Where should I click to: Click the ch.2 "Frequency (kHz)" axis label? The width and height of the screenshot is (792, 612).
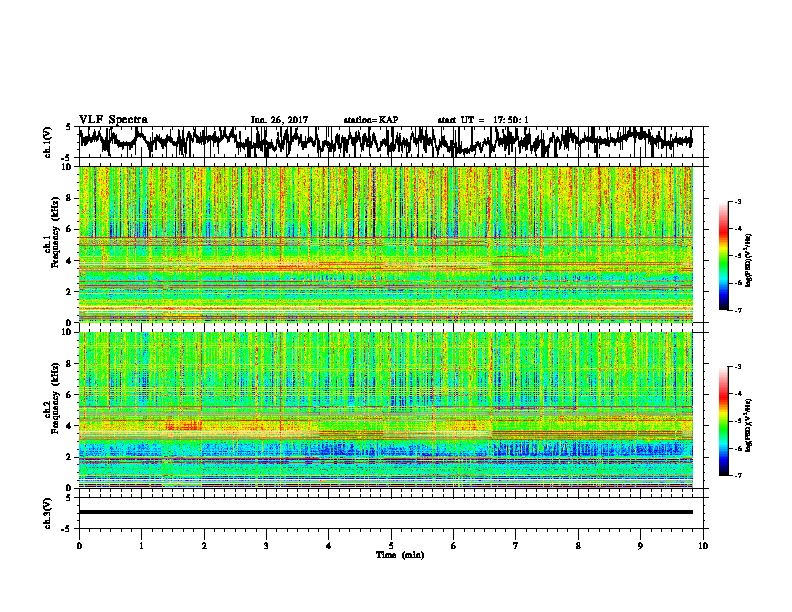click(x=55, y=398)
